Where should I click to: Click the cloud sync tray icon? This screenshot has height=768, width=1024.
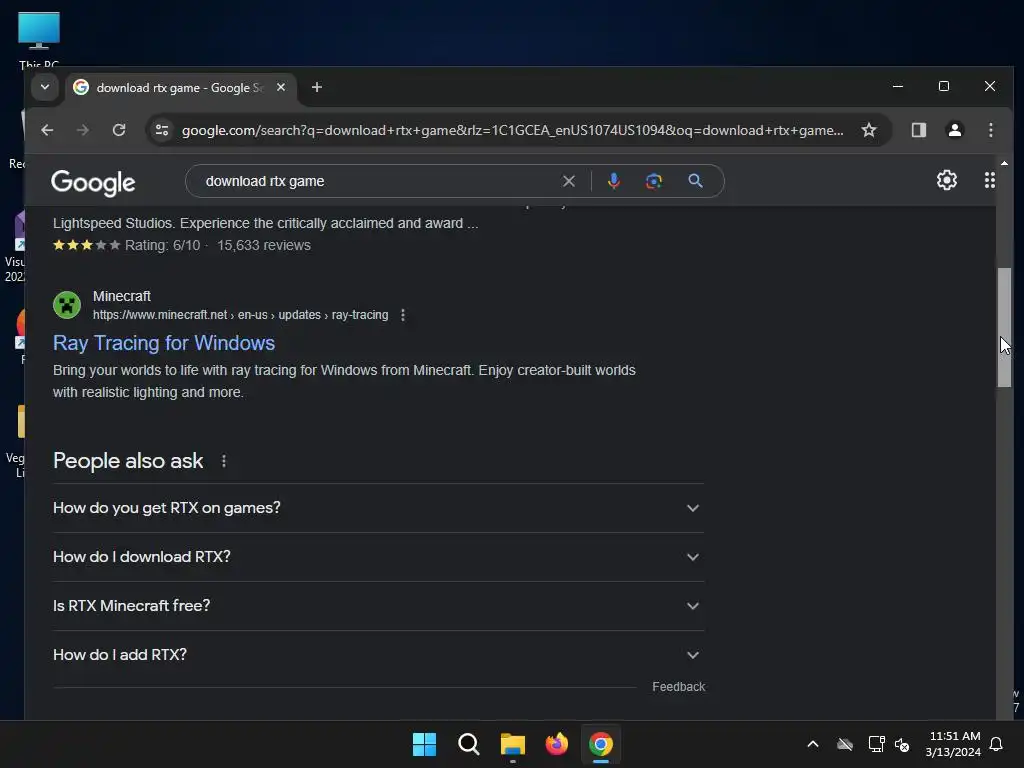[x=845, y=744]
